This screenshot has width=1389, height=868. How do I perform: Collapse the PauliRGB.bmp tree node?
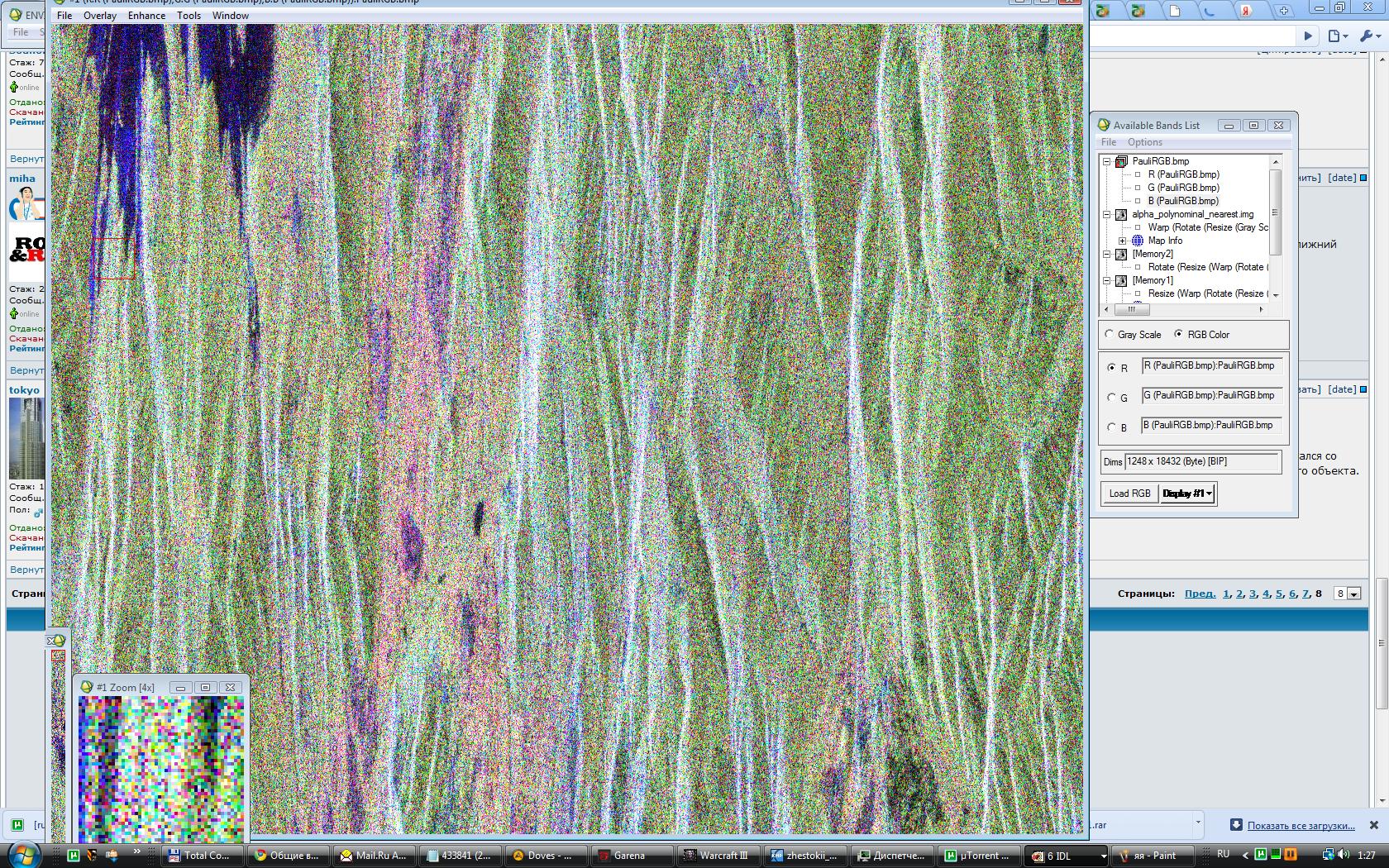1107,161
